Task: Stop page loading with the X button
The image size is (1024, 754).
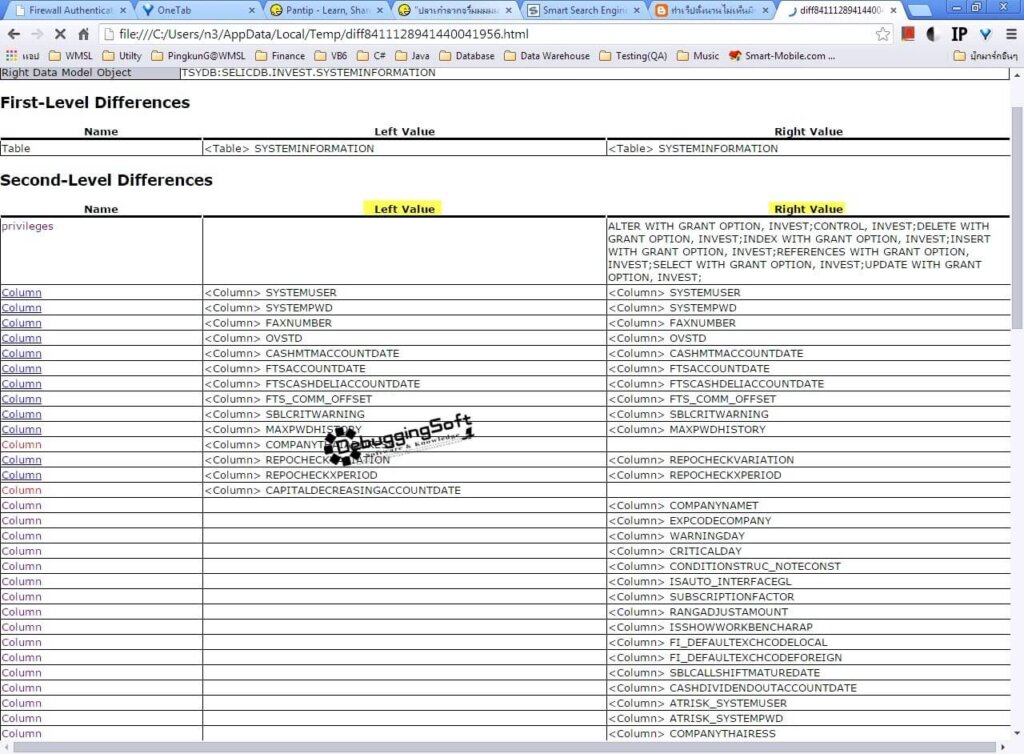Action: [x=60, y=34]
